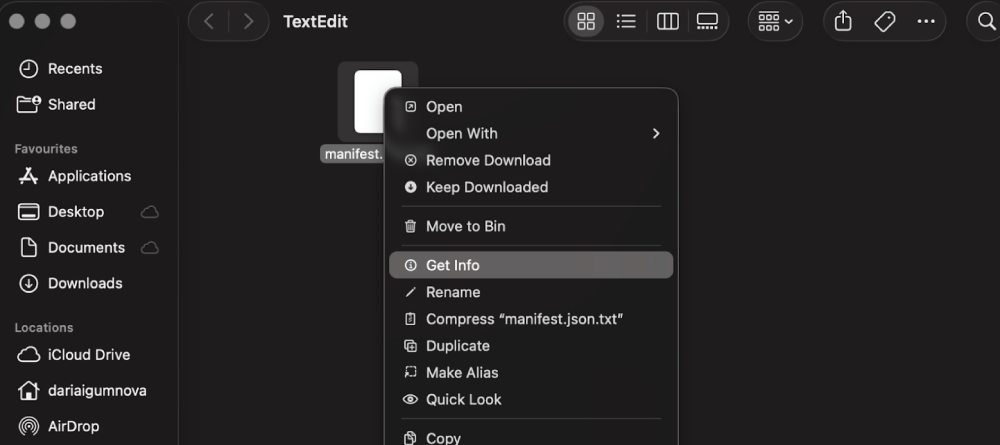This screenshot has height=445, width=1000.
Task: Open the Tags editor icon
Action: [x=884, y=21]
